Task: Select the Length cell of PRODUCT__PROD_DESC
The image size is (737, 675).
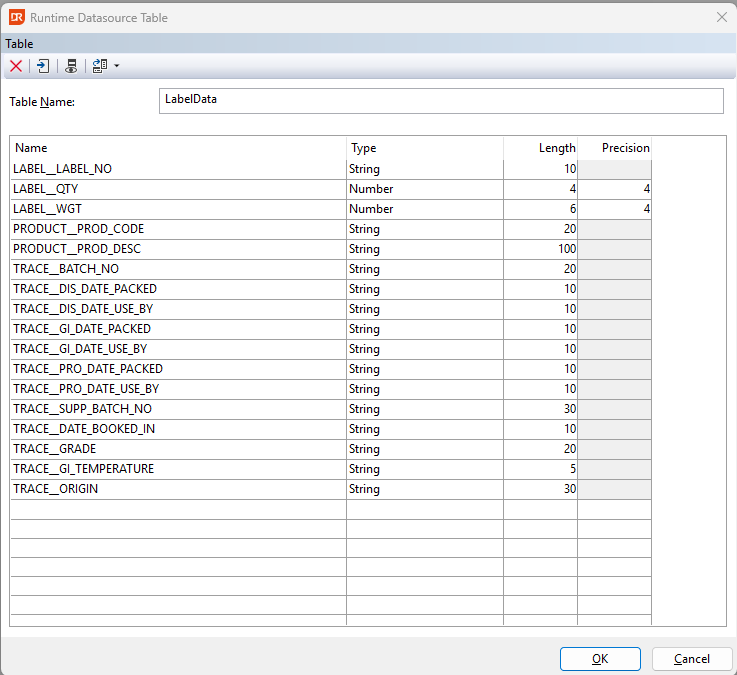Action: click(540, 249)
